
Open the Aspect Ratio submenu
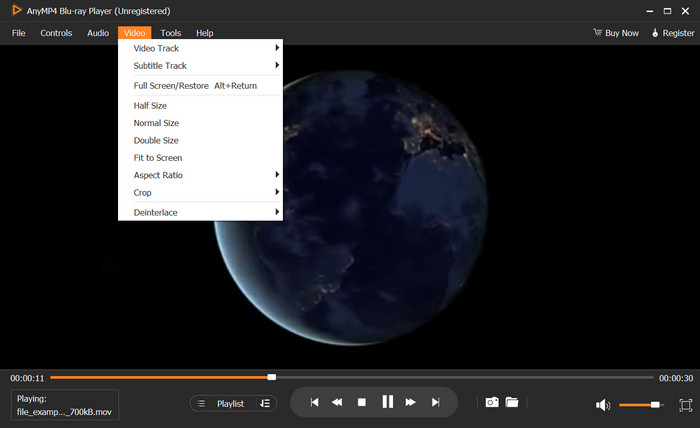(x=200, y=175)
